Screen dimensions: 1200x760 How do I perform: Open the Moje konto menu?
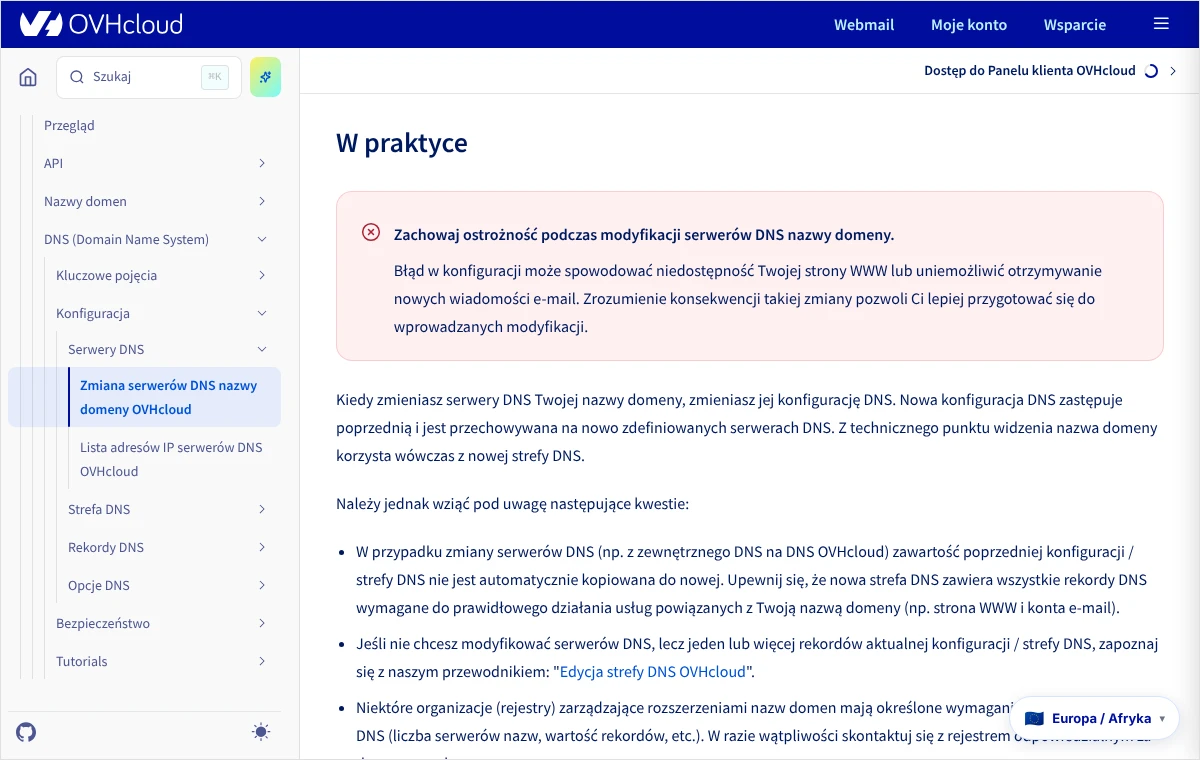[x=969, y=24]
